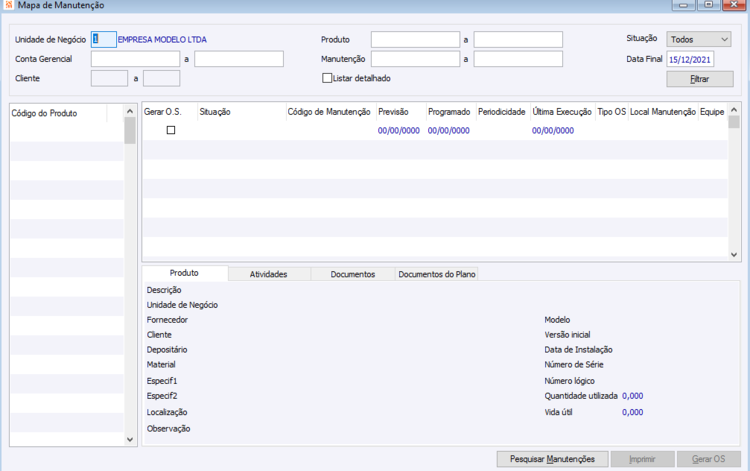Click the Mapa de Manutenção title bar icon
The width and height of the screenshot is (750, 471).
pyautogui.click(x=9, y=5)
